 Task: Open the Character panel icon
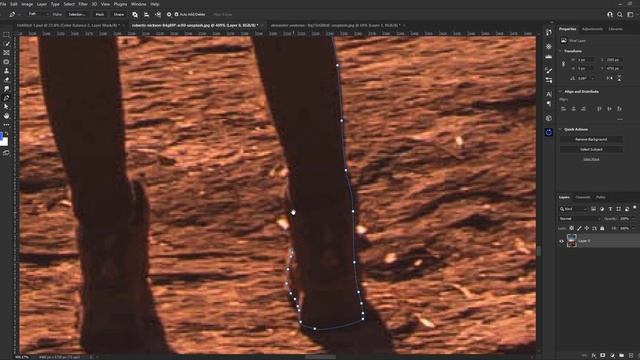click(549, 94)
